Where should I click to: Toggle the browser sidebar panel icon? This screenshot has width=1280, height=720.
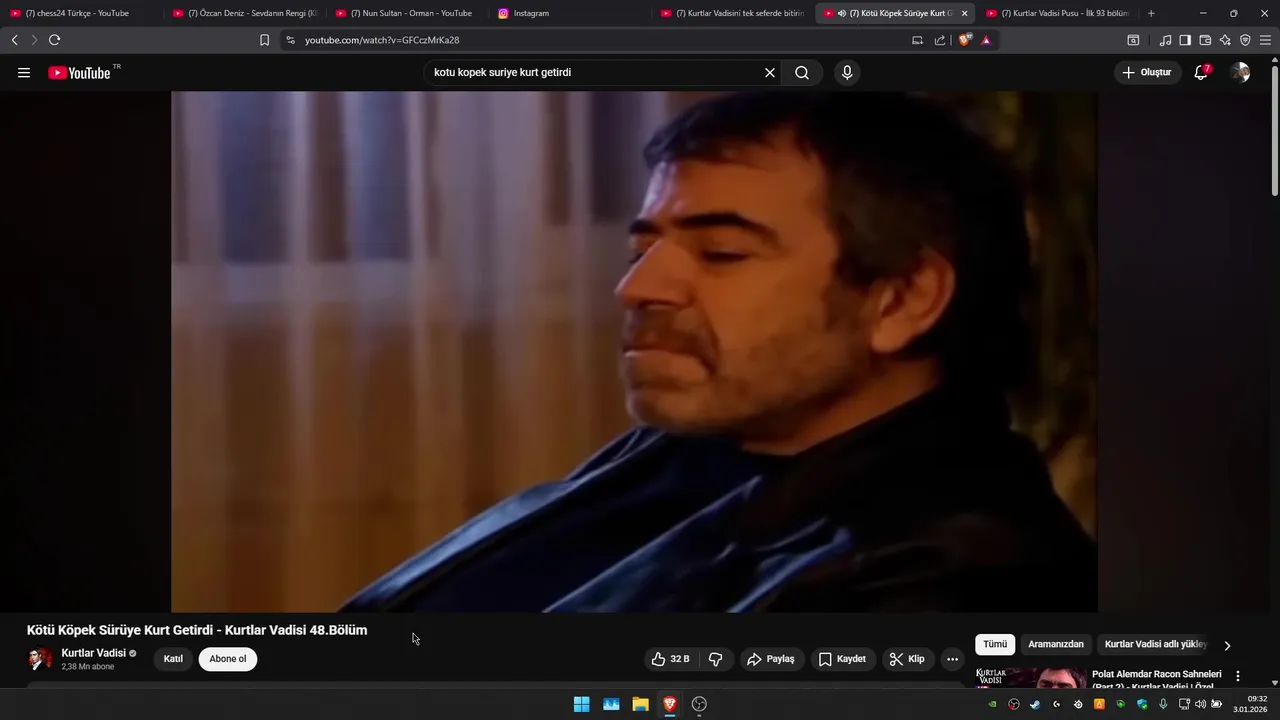point(1185,40)
